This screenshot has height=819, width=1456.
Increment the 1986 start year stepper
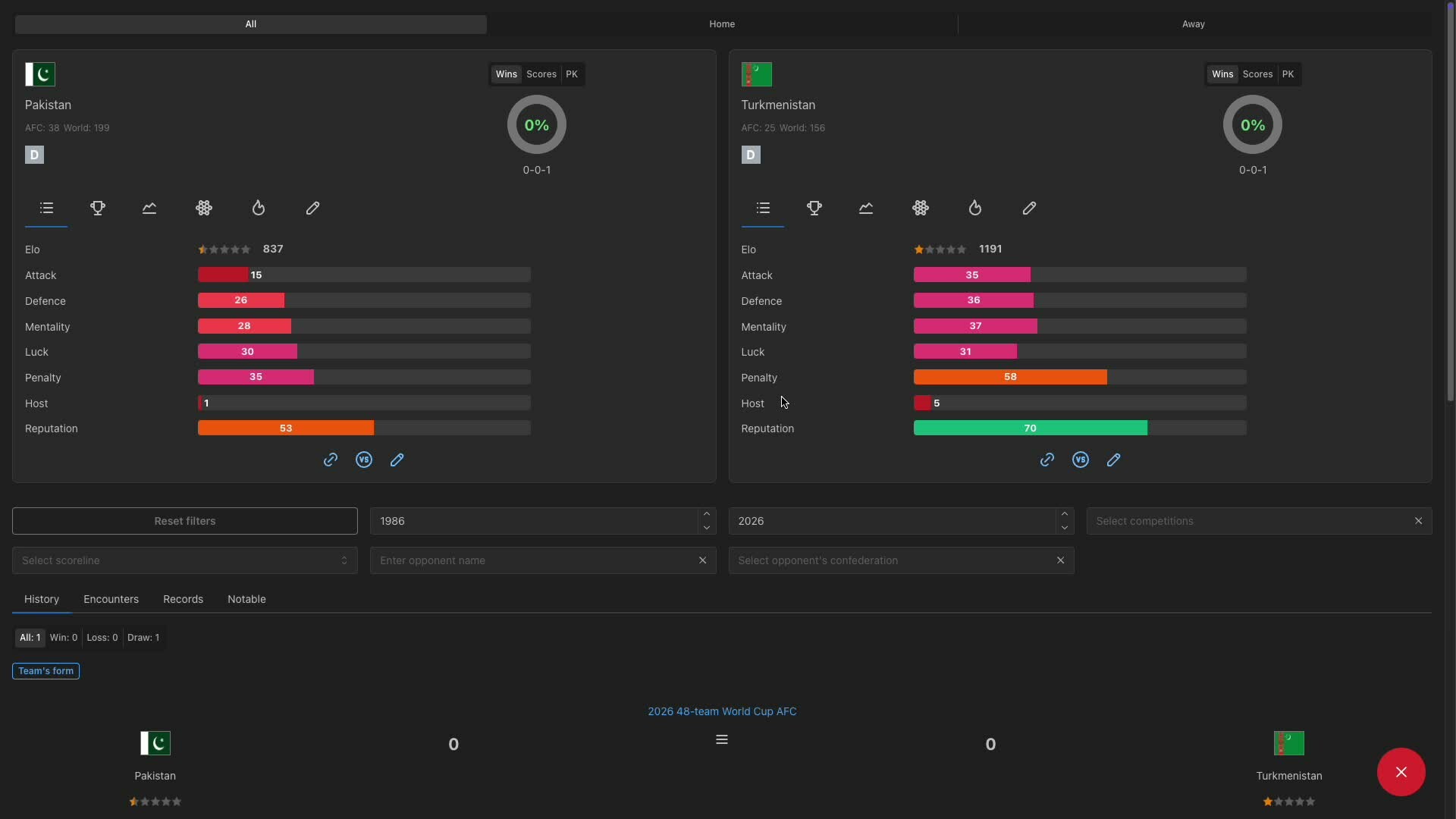click(x=707, y=514)
